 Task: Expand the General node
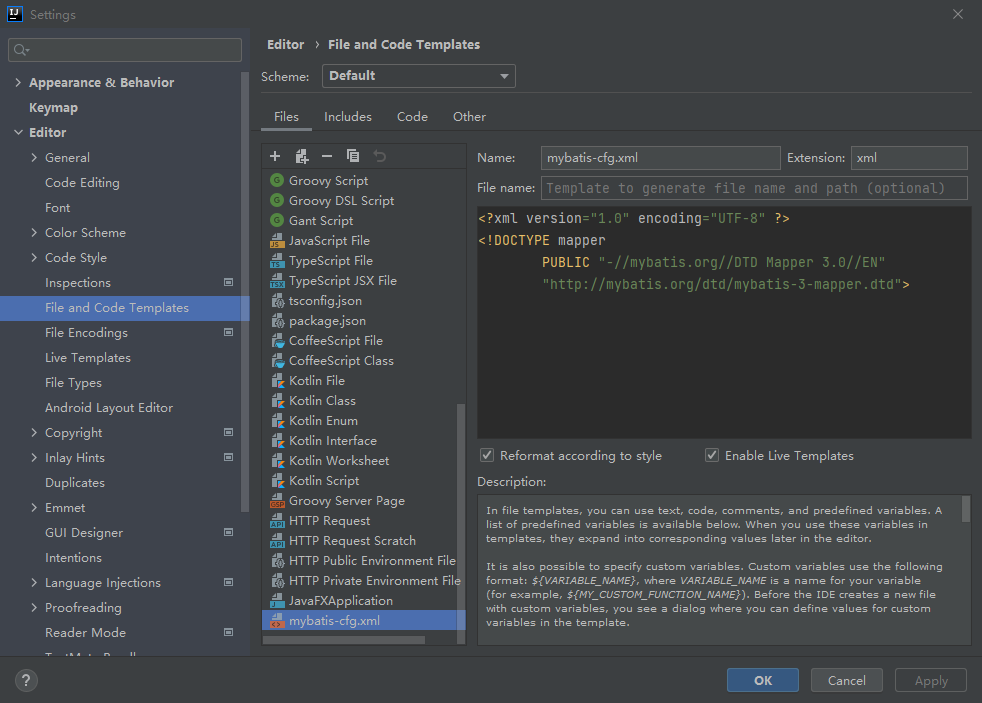[x=34, y=157]
